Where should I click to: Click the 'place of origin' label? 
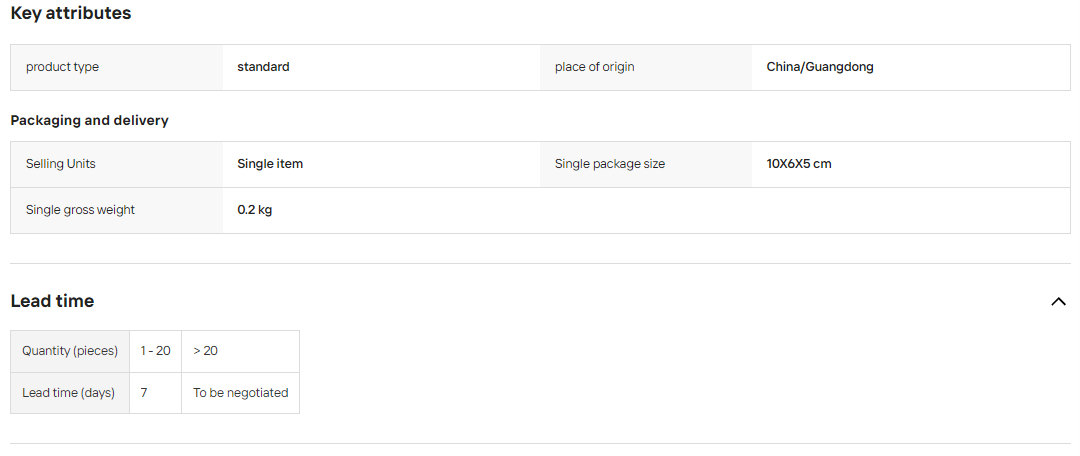click(594, 67)
